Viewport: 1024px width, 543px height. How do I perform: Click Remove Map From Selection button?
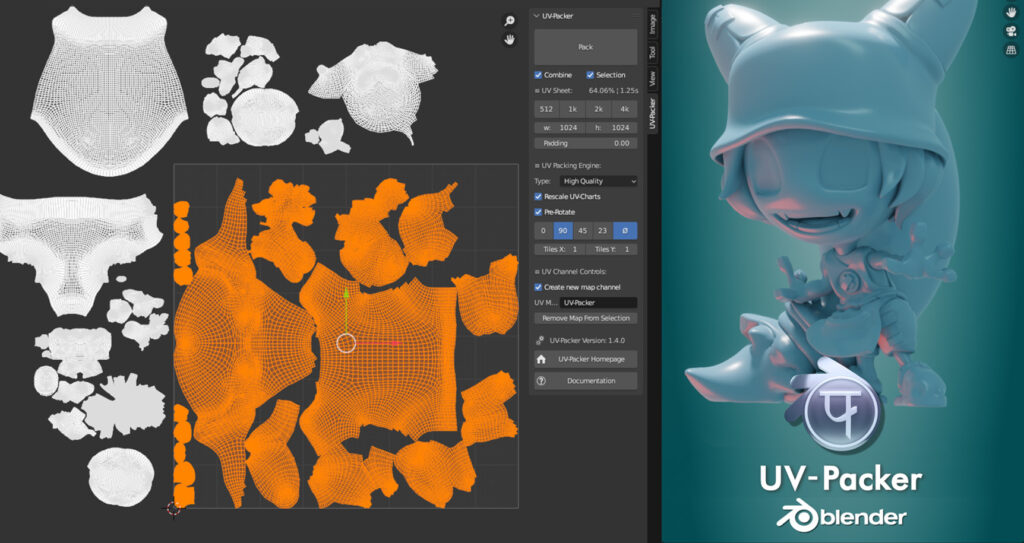586,318
